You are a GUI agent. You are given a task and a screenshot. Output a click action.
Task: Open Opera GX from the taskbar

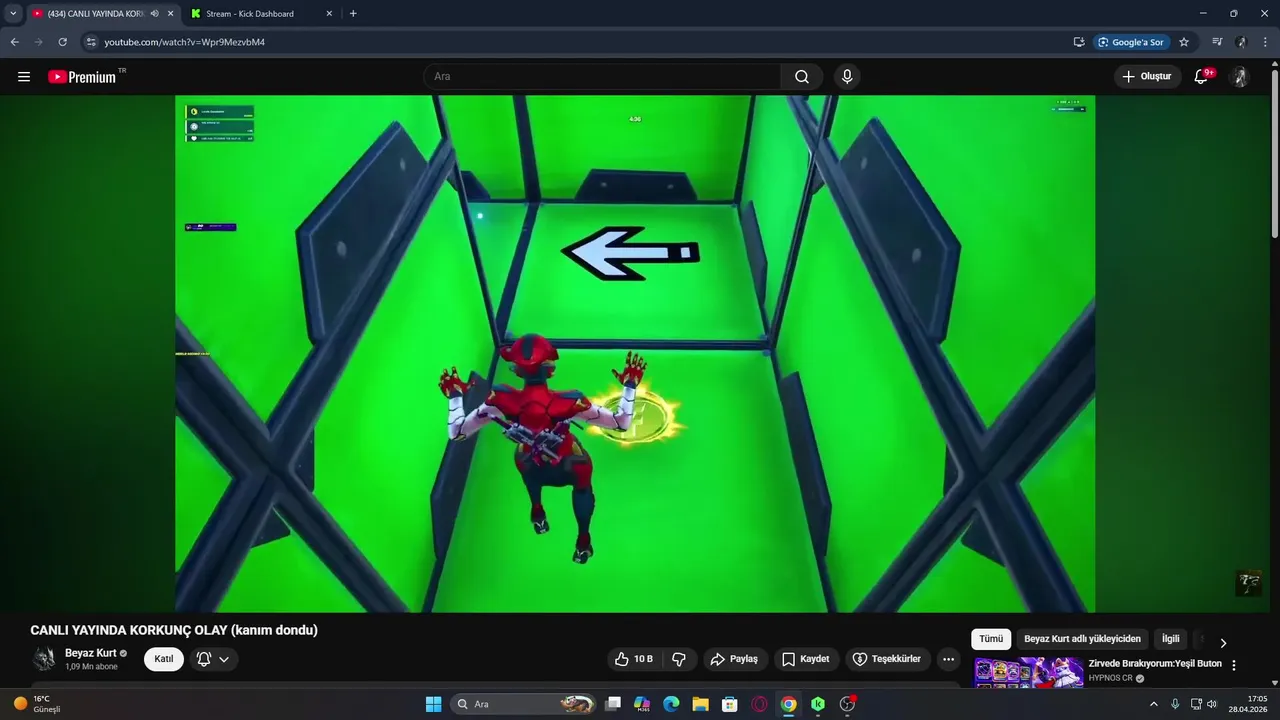coord(759,704)
